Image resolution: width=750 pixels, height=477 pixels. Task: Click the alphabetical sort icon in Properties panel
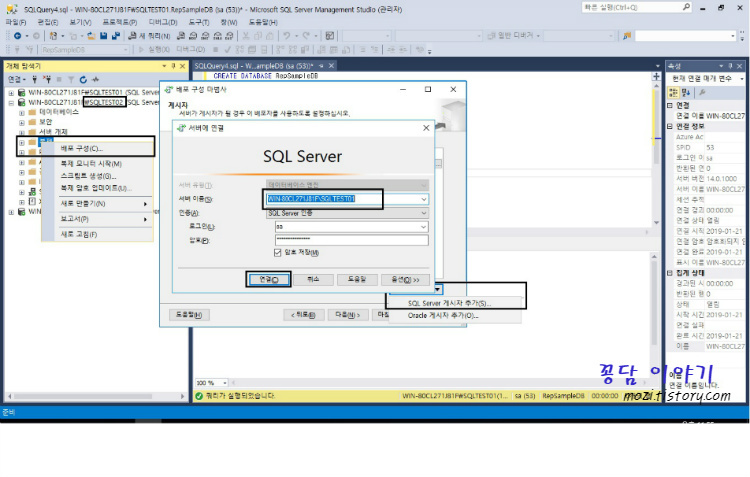pyautogui.click(x=686, y=92)
